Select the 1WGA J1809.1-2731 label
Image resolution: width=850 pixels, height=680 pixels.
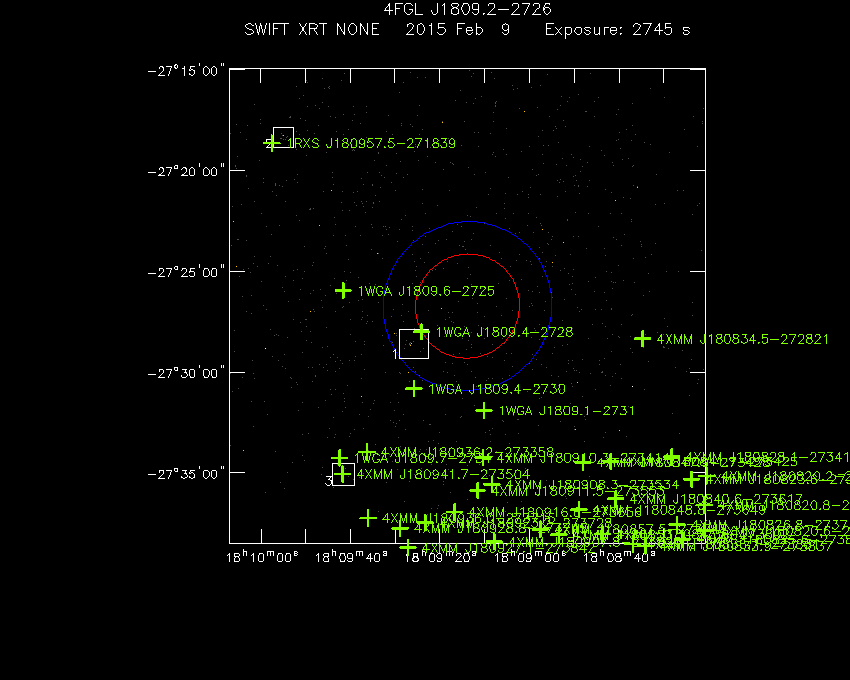(566, 410)
